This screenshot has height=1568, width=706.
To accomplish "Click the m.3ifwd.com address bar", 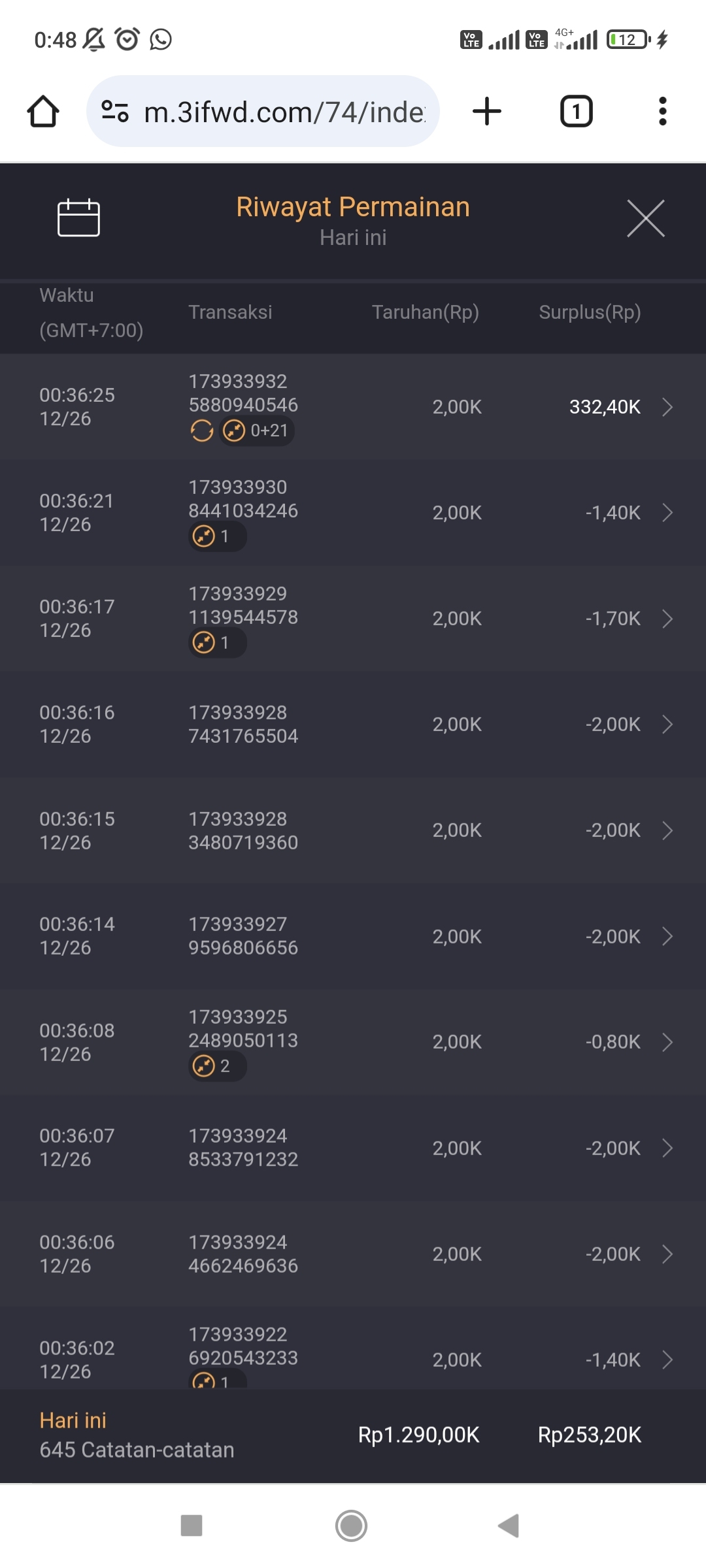I will [x=284, y=112].
